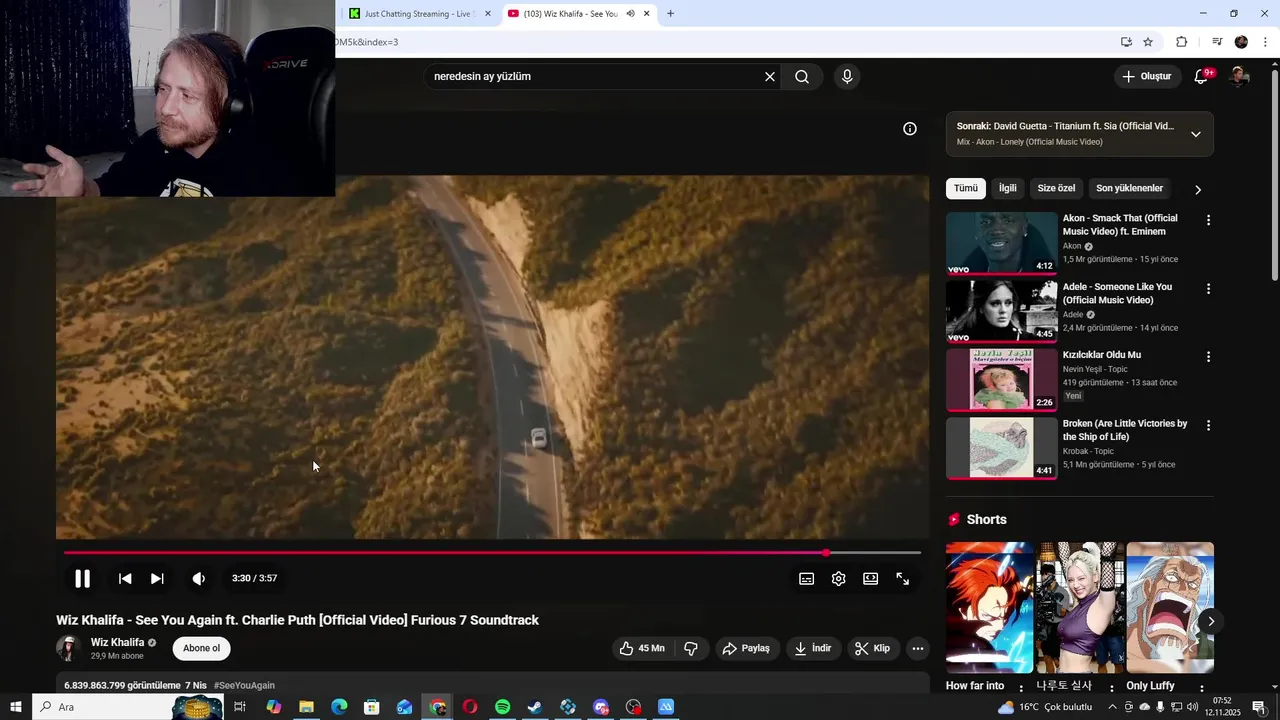Enter fullscreen on the video player
Image resolution: width=1280 pixels, height=720 pixels.
coord(903,579)
